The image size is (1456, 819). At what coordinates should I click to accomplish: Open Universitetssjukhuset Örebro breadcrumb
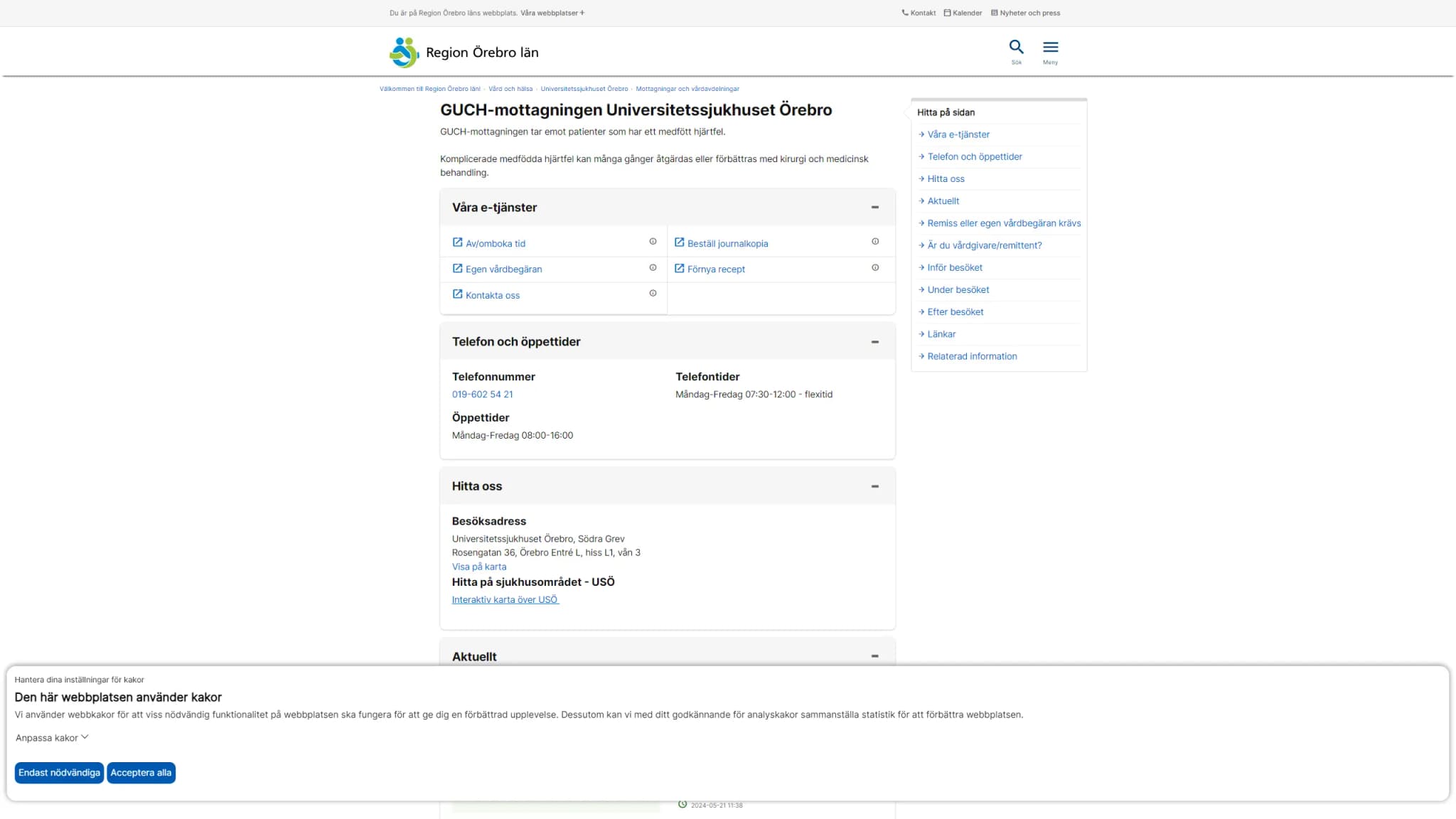coord(584,89)
